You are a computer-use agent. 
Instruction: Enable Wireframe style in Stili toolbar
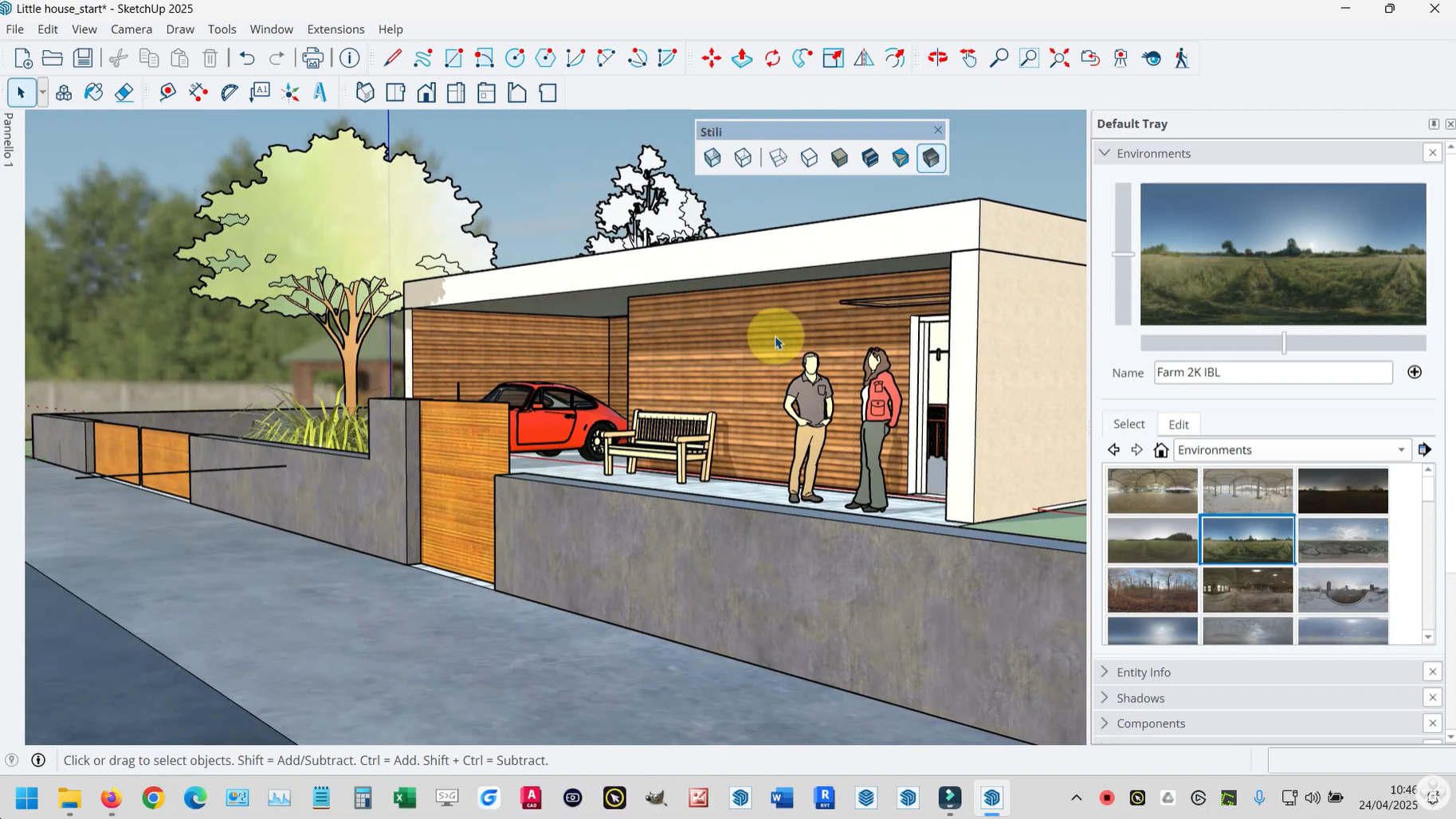(x=779, y=158)
